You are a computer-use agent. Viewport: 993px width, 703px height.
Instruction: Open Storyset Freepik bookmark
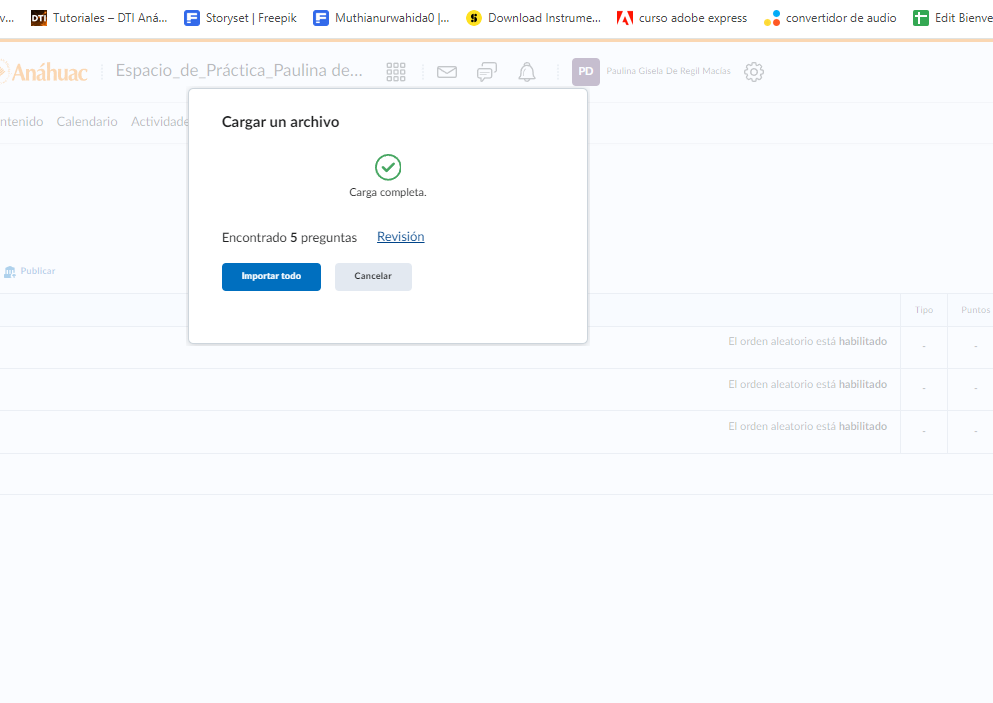241,18
